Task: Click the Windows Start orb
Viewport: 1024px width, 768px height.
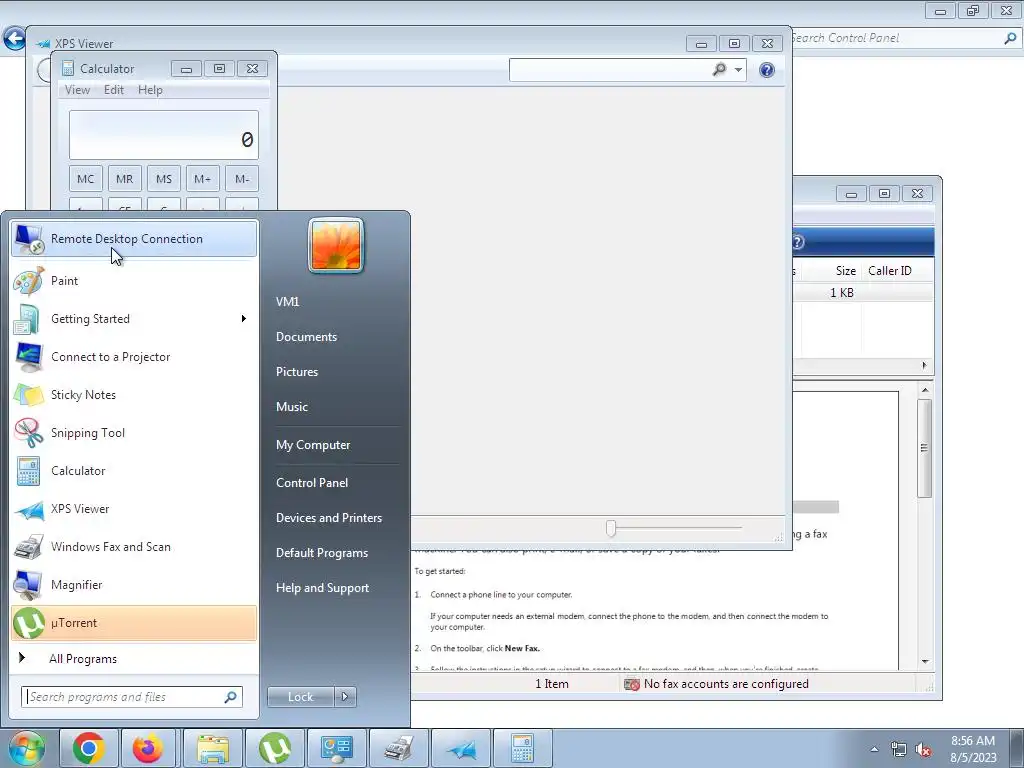Action: click(26, 748)
